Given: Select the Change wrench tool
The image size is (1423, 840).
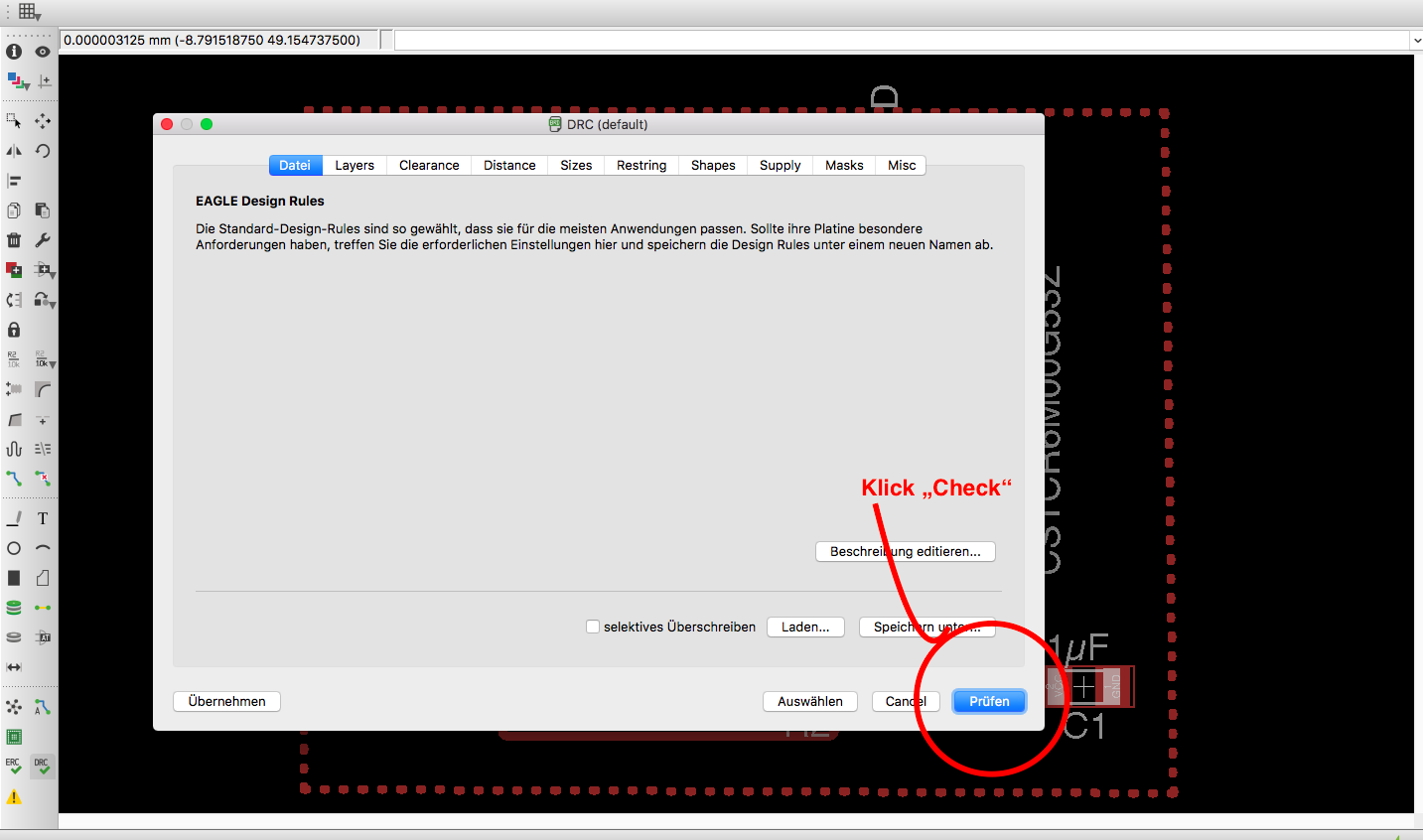Looking at the screenshot, I should (x=43, y=240).
